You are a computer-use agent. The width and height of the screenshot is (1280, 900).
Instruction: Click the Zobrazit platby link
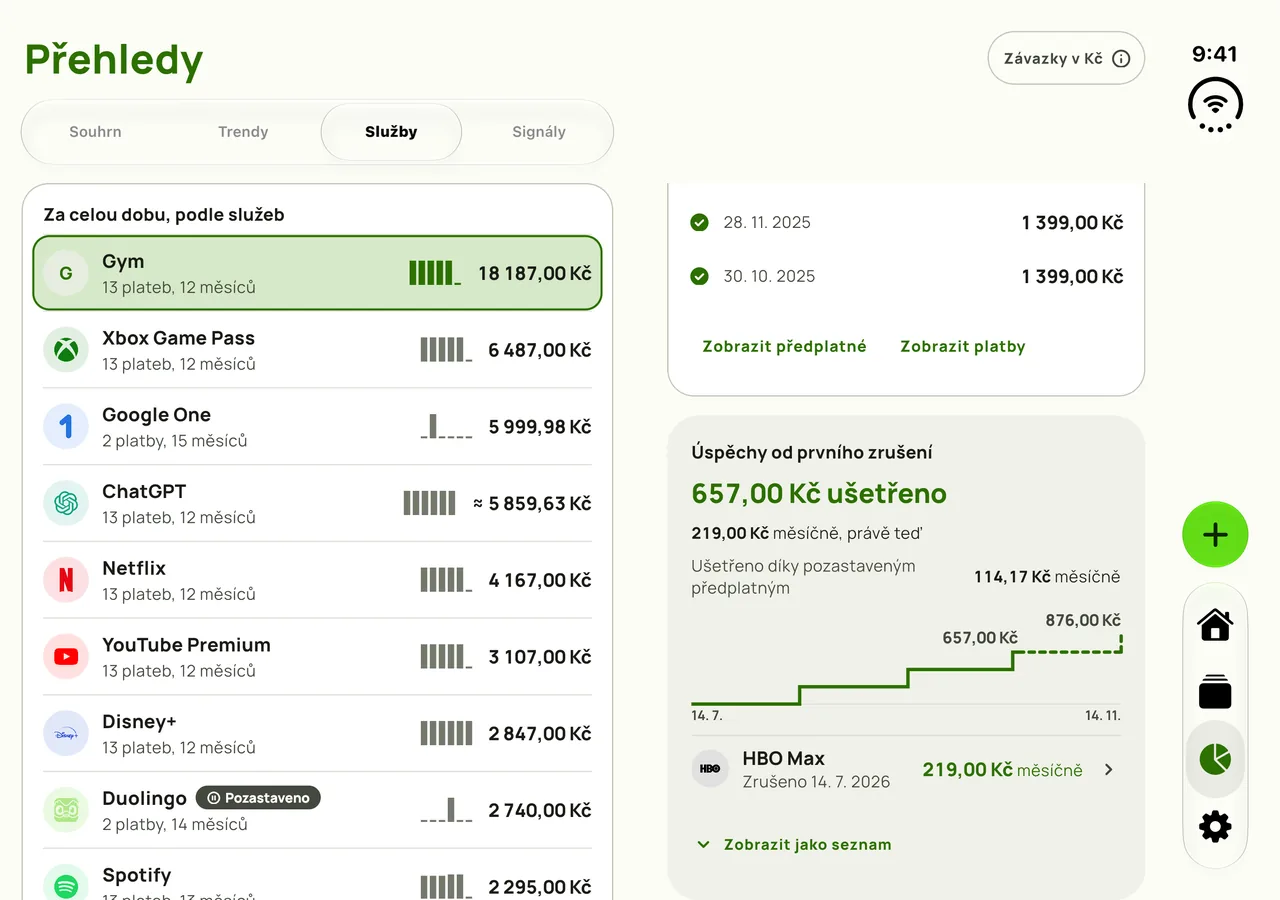point(963,346)
